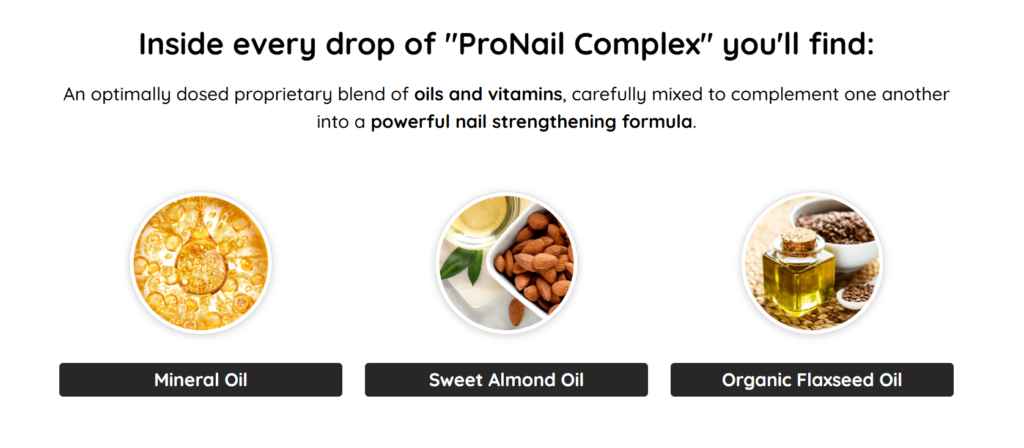Image resolution: width=1024 pixels, height=448 pixels.
Task: Click the Organic Flaxseed Oil circular image
Action: click(x=811, y=262)
